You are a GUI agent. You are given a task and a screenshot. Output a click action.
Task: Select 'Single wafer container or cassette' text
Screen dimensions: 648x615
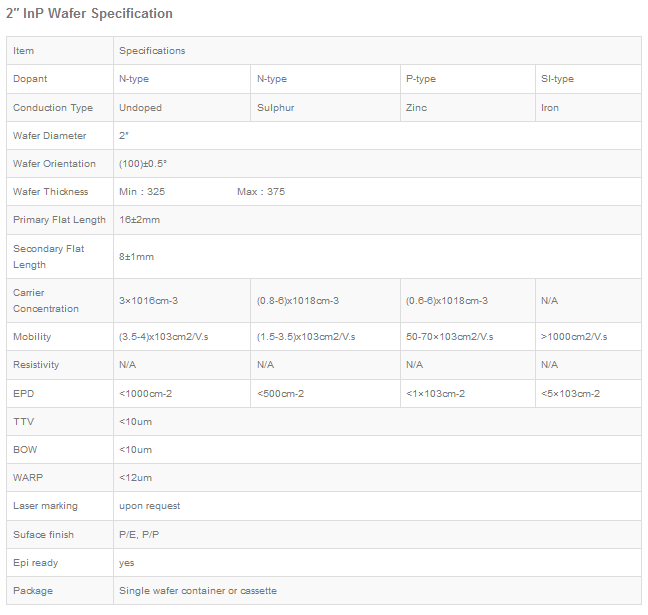197,591
